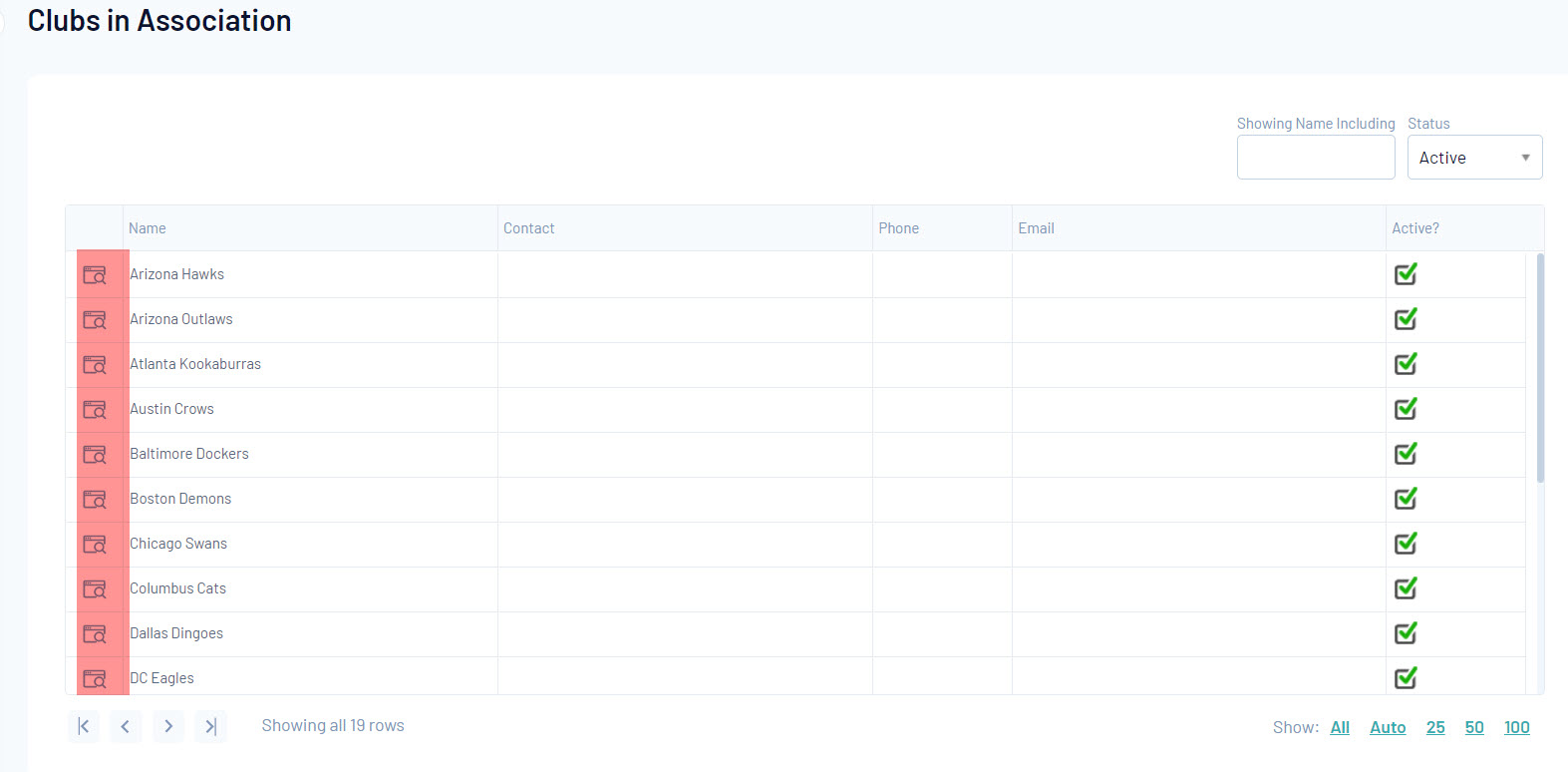Open the view icon for Dallas Dingoes
The width and height of the screenshot is (1568, 772).
(95, 634)
